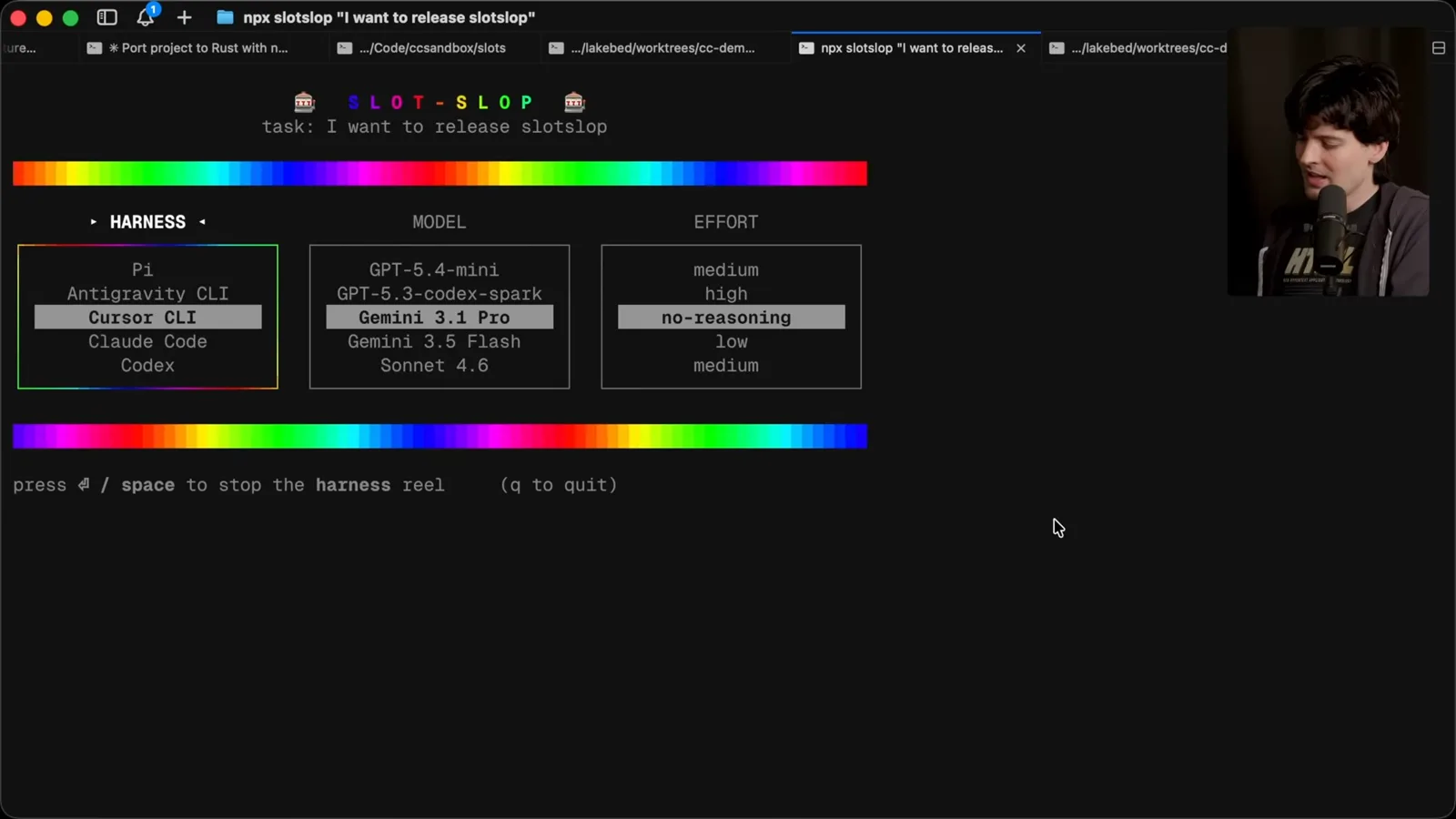Select low in the effort reel
This screenshot has width=1456, height=819.
point(731,341)
